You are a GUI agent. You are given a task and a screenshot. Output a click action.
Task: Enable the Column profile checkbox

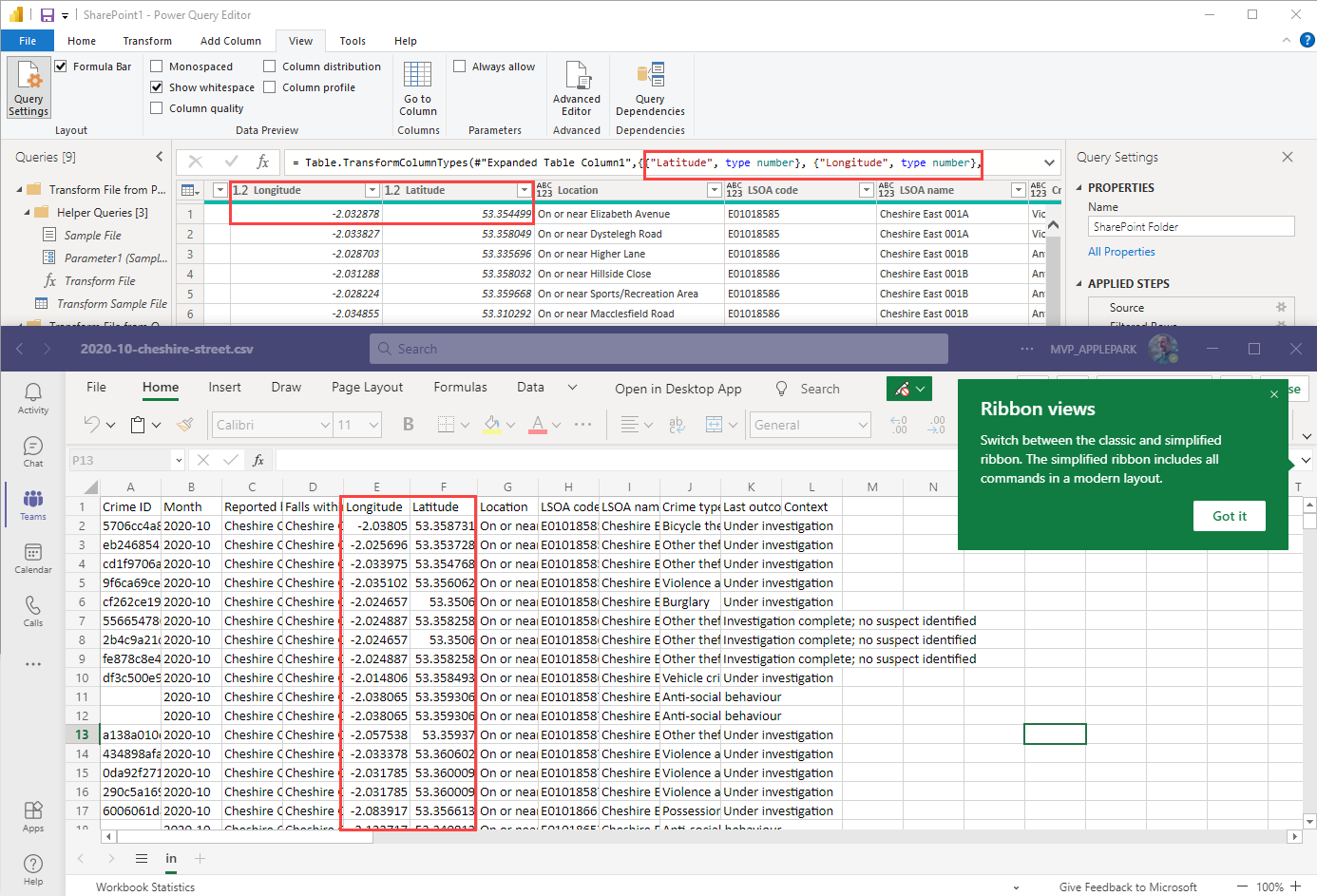[270, 87]
